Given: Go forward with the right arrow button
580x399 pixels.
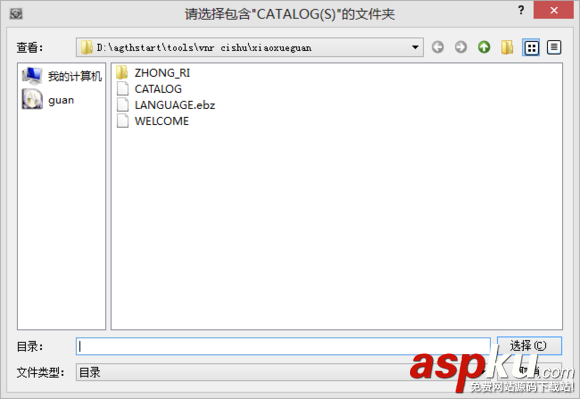Looking at the screenshot, I should (461, 47).
